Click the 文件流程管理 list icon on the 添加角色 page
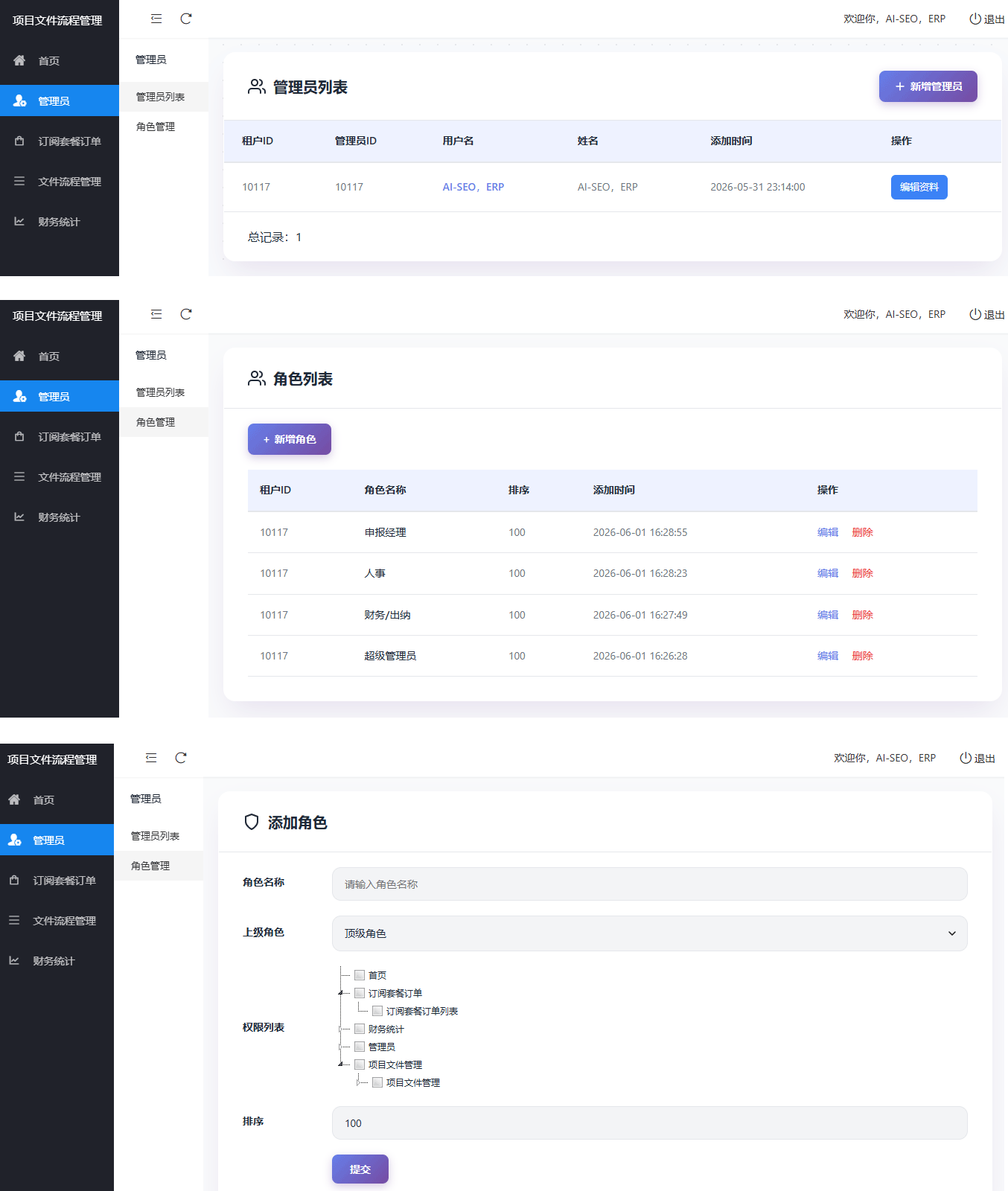 pyautogui.click(x=14, y=920)
